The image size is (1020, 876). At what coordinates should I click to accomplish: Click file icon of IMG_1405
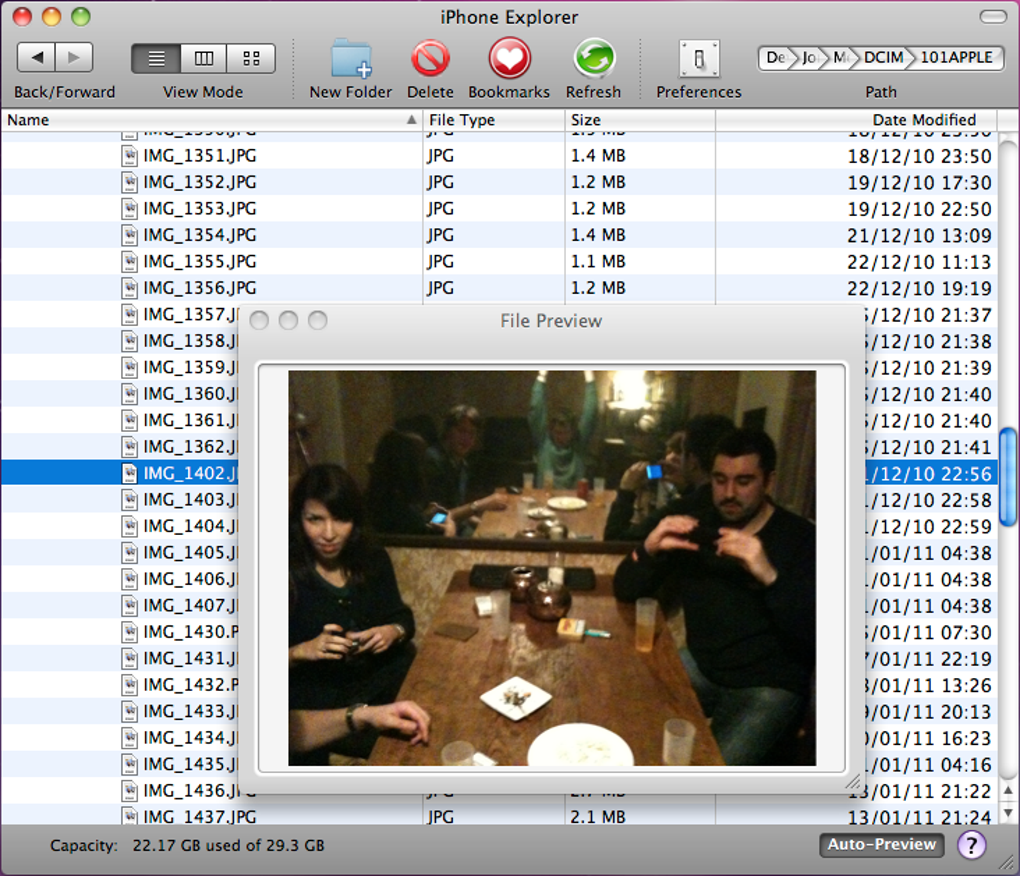130,552
